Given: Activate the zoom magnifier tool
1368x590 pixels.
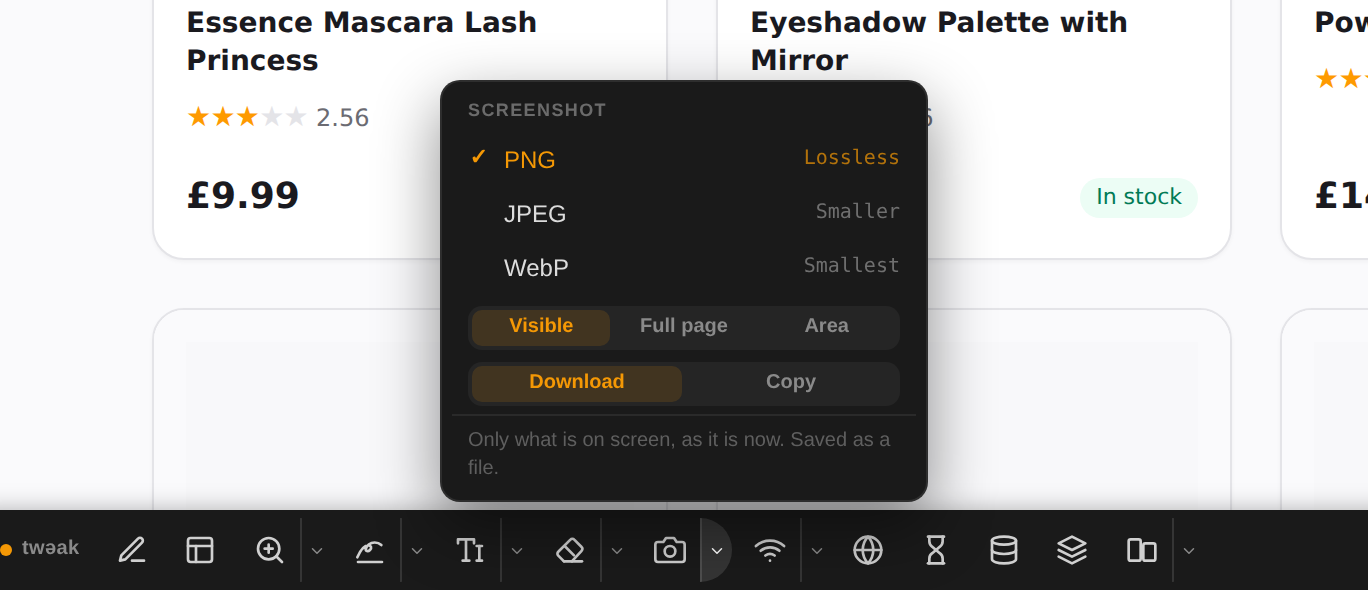Looking at the screenshot, I should tap(270, 550).
